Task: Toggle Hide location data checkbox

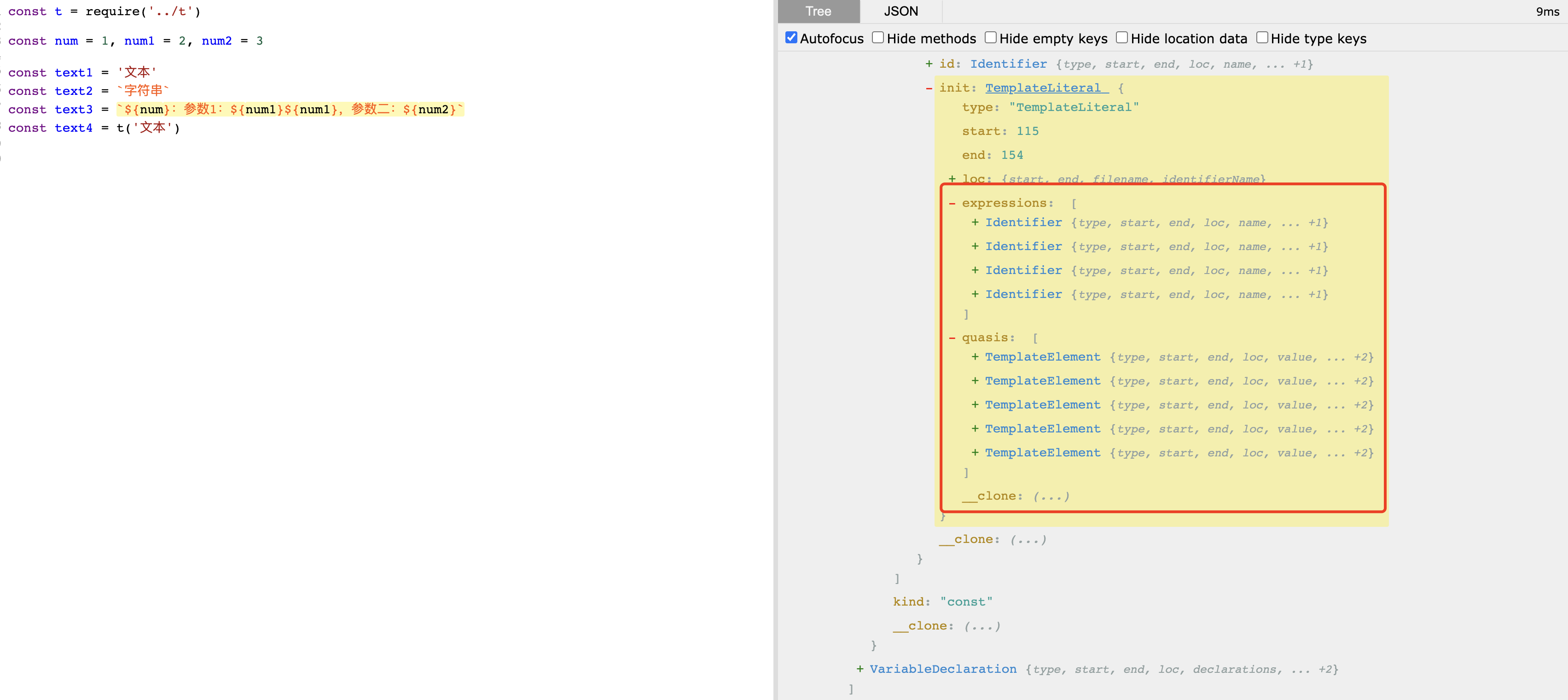Action: click(x=1121, y=38)
